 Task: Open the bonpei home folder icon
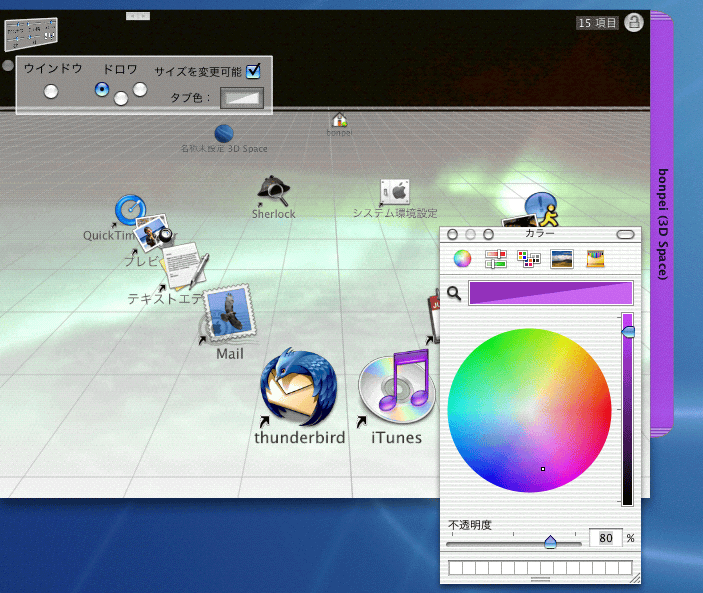pos(339,120)
